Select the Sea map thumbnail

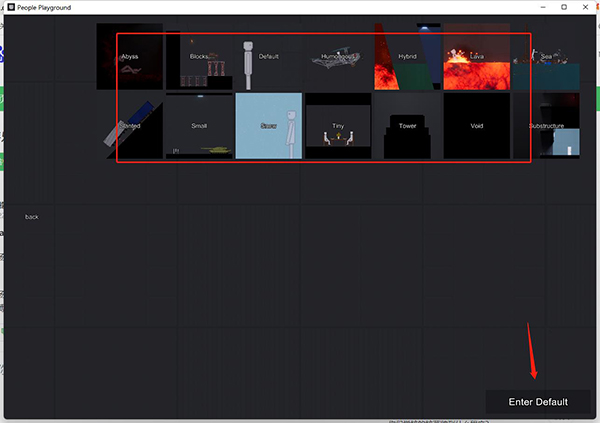[546, 56]
